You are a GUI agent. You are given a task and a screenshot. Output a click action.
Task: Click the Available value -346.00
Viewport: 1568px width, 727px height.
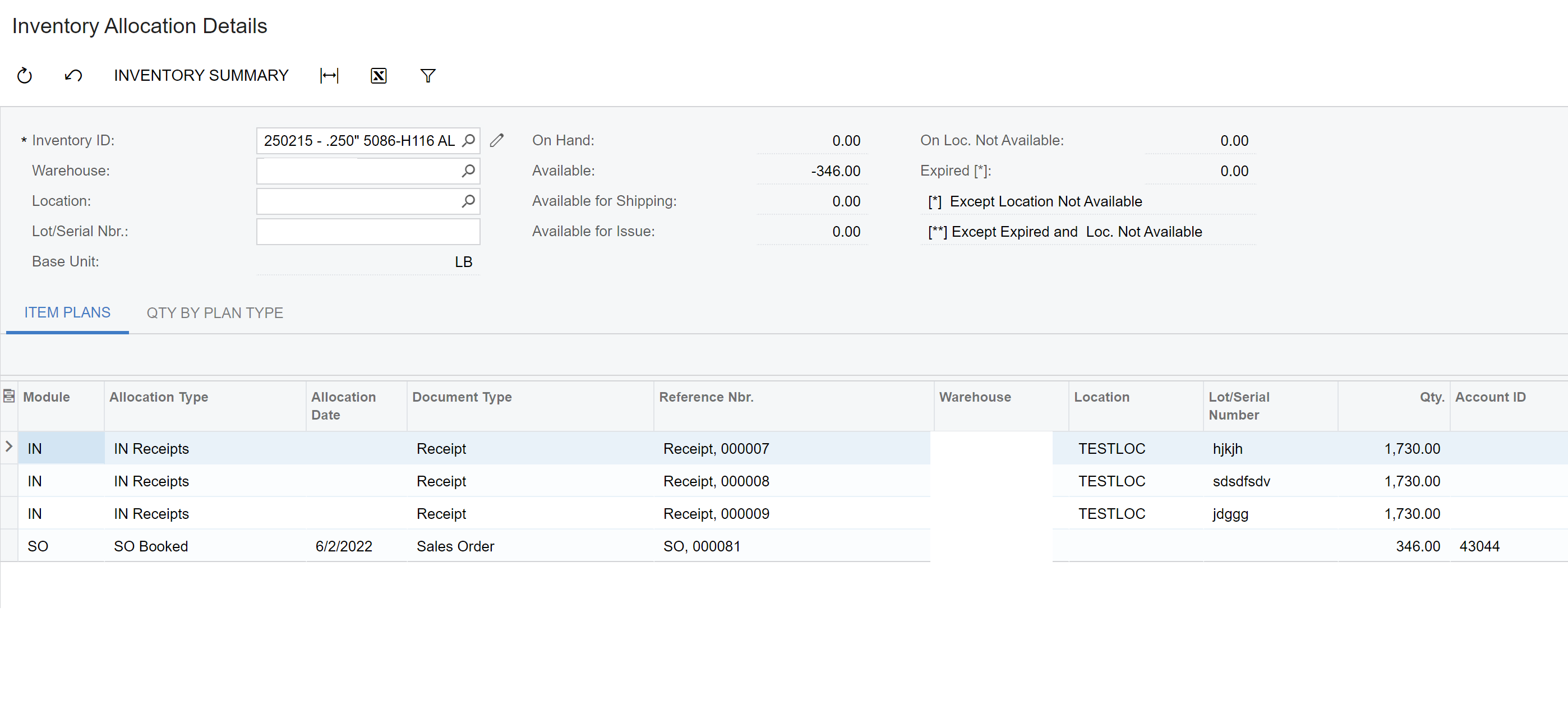coord(835,172)
